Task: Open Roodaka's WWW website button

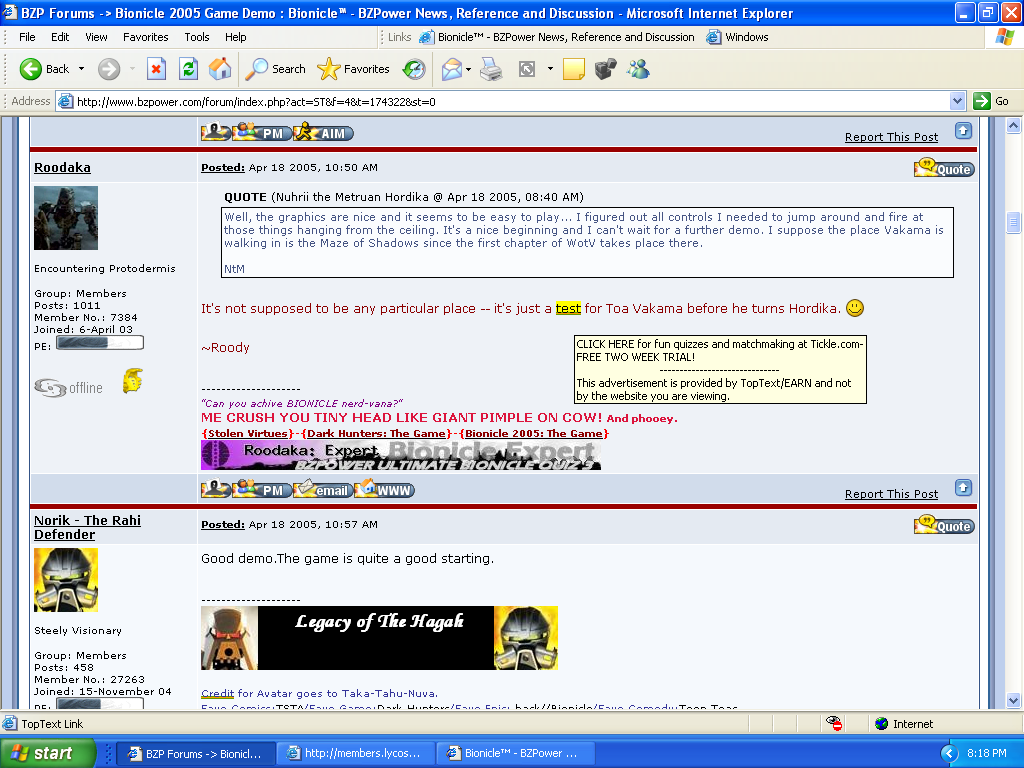Action: point(384,490)
